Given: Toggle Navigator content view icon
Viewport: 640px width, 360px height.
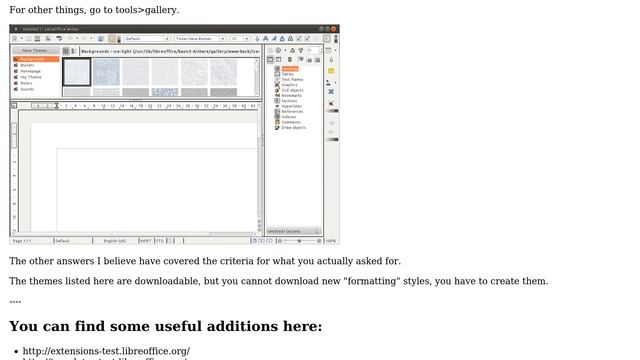Looking at the screenshot, I should click(x=278, y=60).
